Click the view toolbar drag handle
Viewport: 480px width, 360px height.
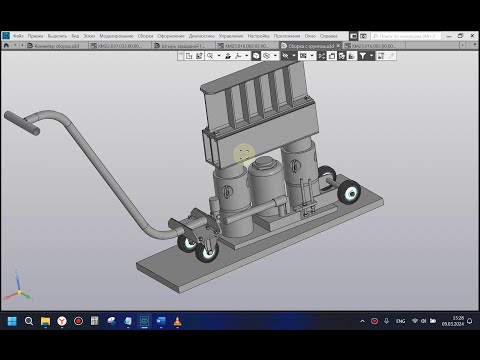click(181, 56)
